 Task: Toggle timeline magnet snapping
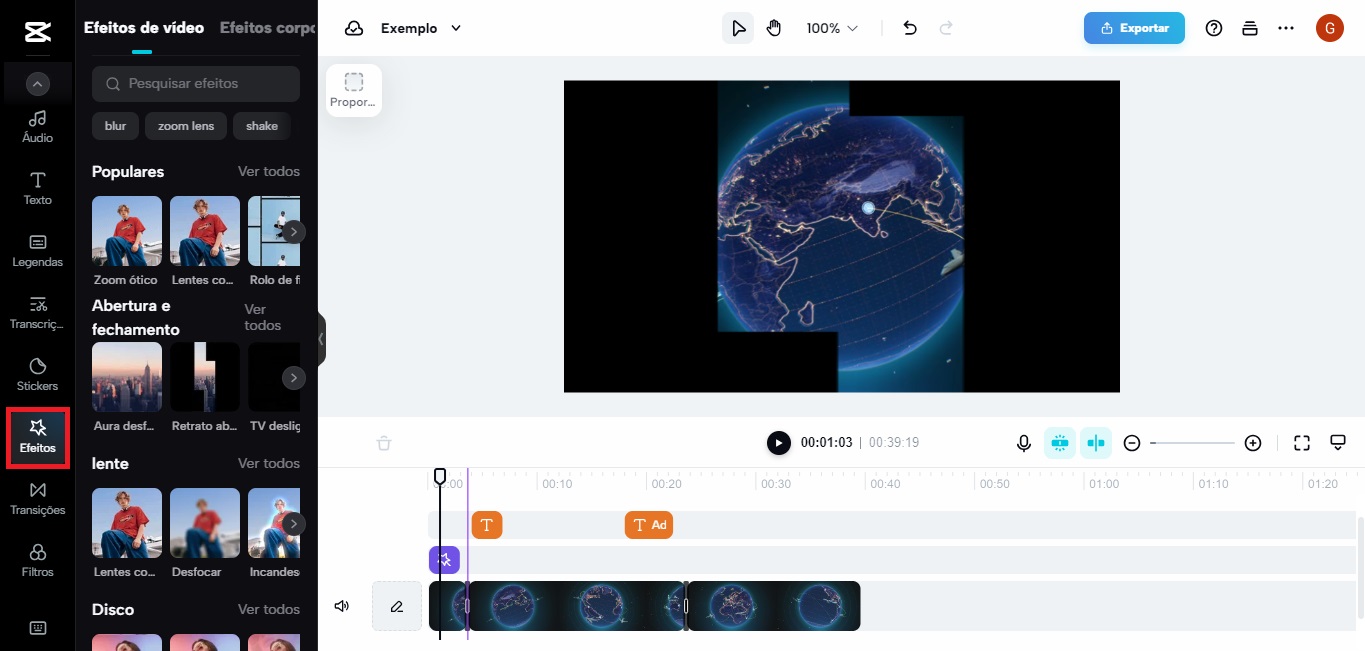coord(1060,443)
